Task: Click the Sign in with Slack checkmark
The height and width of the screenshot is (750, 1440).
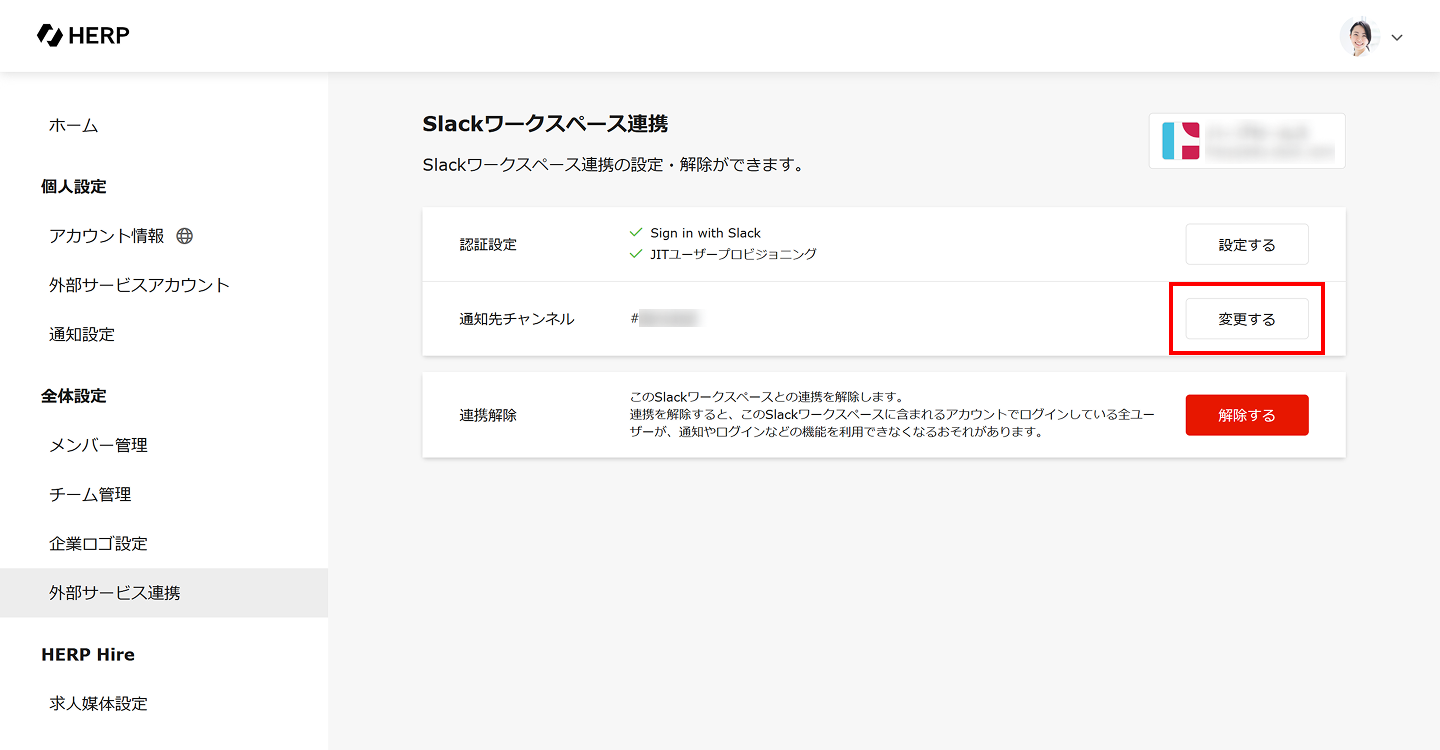Action: click(636, 232)
